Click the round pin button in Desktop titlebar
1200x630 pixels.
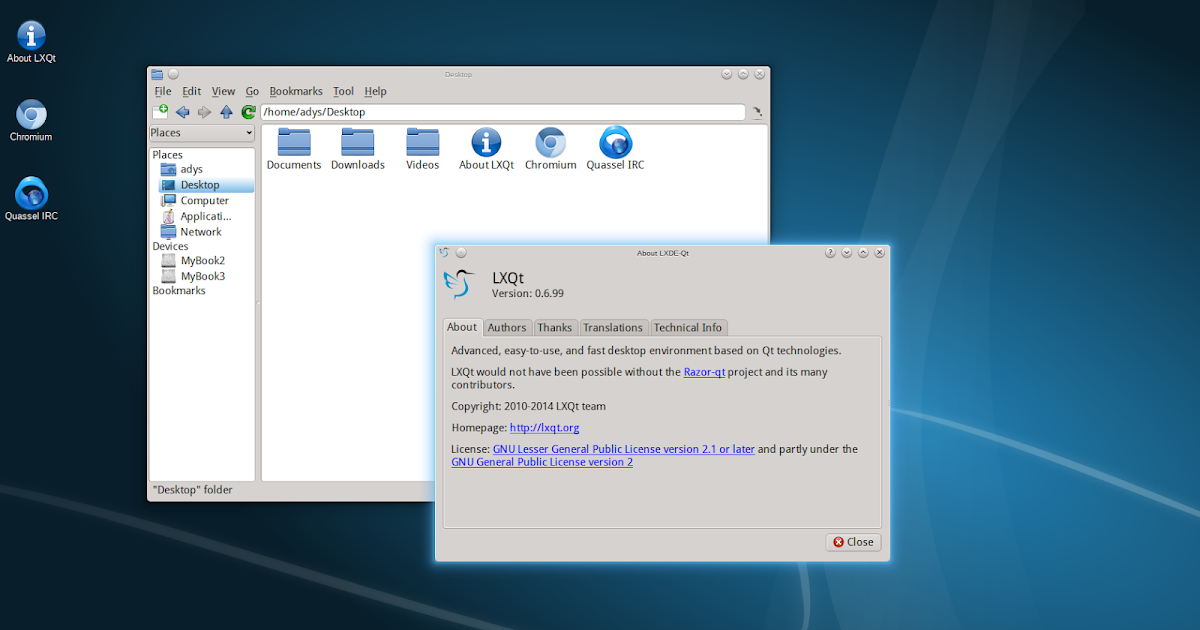coord(173,74)
